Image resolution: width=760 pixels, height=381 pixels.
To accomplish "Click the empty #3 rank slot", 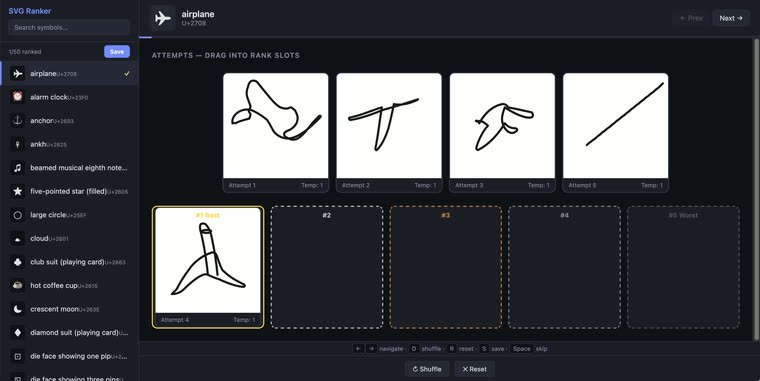I will (x=445, y=267).
